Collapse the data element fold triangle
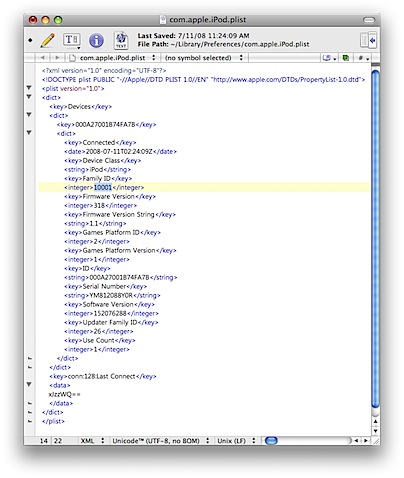Viewport: 404px width, 478px height. [29, 384]
